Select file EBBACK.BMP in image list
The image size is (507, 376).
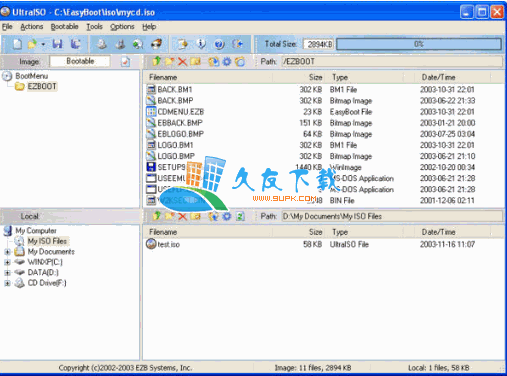pos(180,123)
